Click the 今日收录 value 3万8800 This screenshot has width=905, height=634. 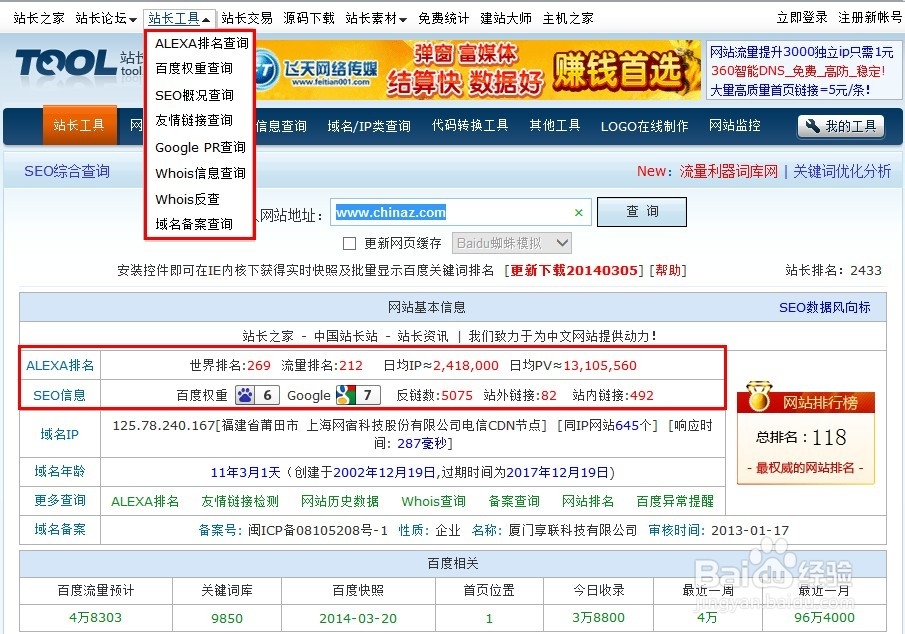[x=599, y=618]
